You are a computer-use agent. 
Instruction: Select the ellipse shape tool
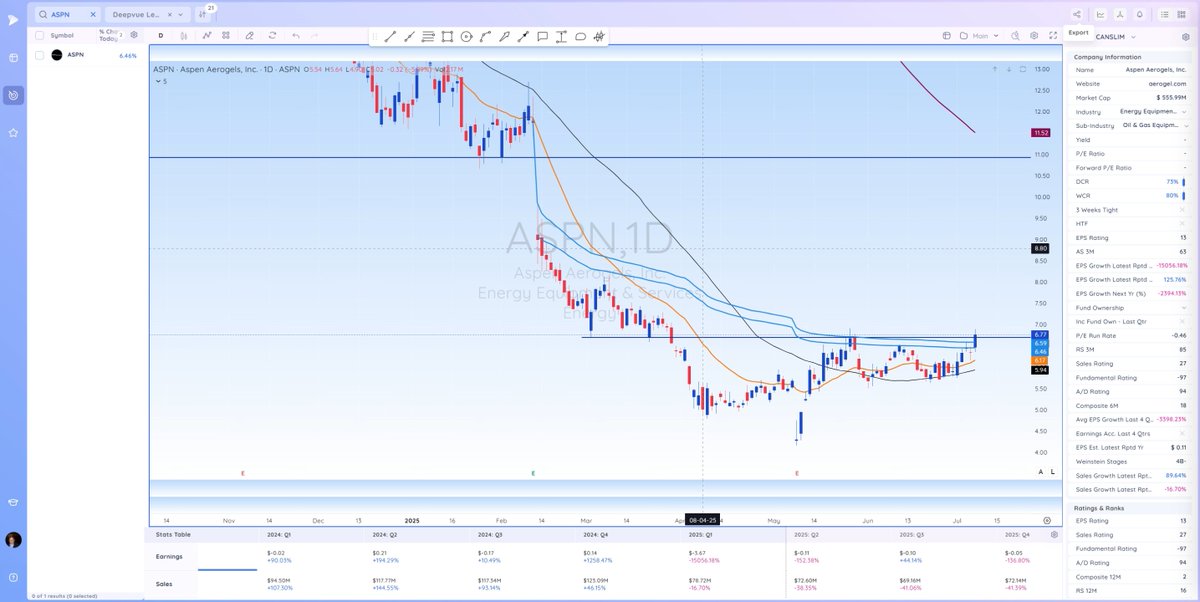tap(580, 36)
